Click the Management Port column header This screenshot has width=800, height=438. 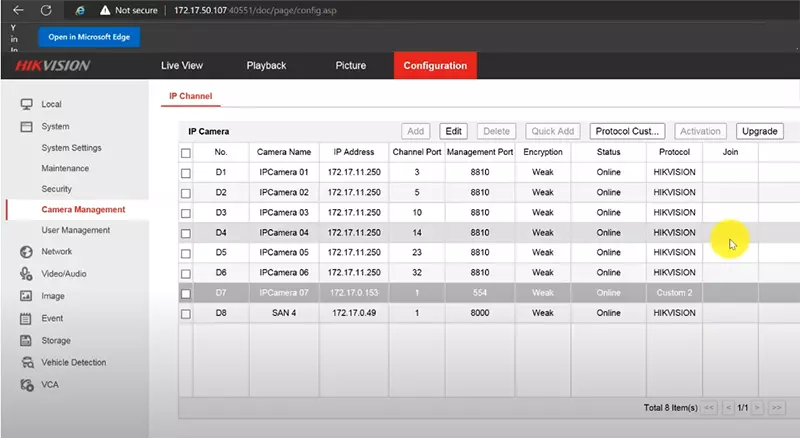[480, 152]
